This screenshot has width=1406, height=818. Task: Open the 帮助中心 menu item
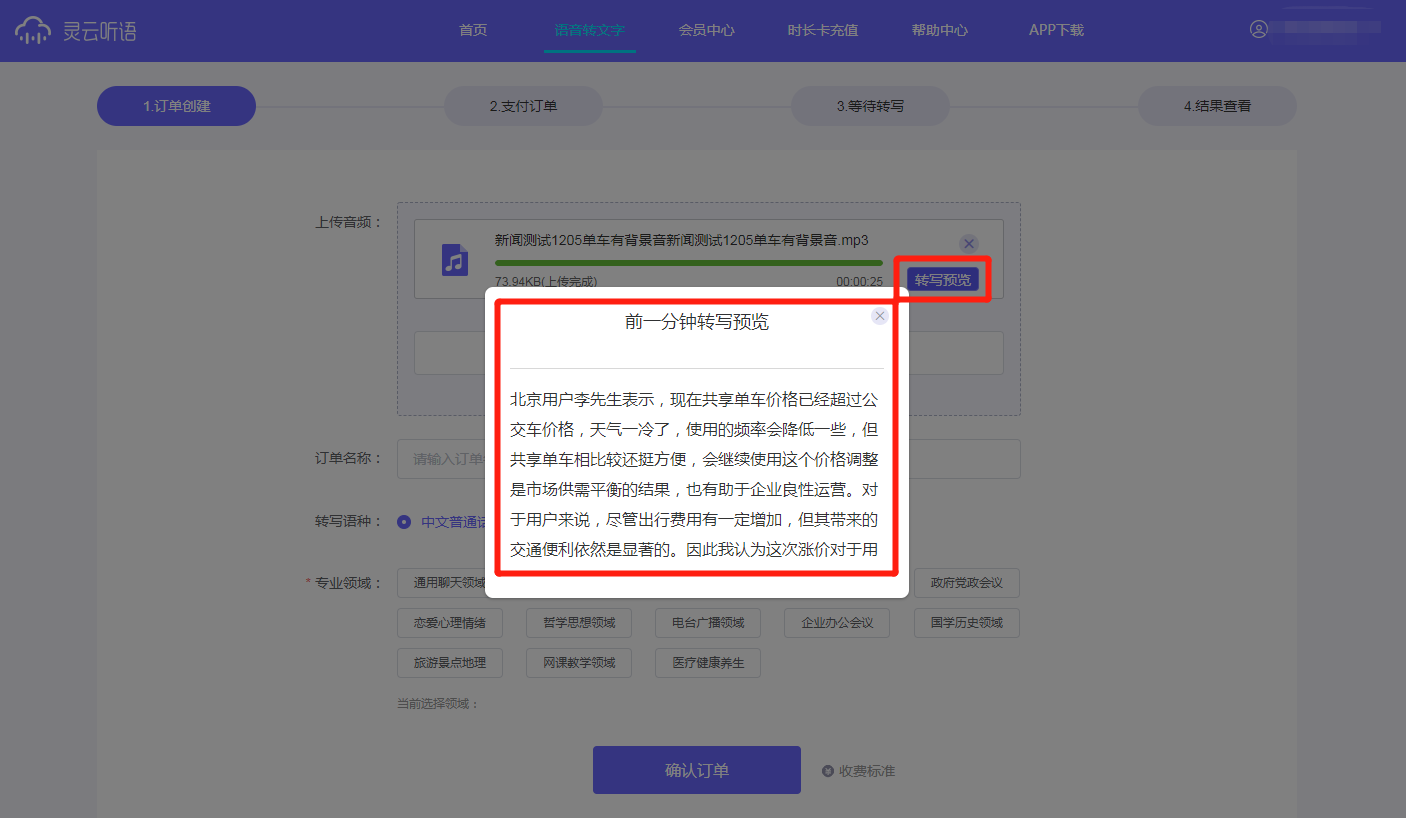point(939,30)
